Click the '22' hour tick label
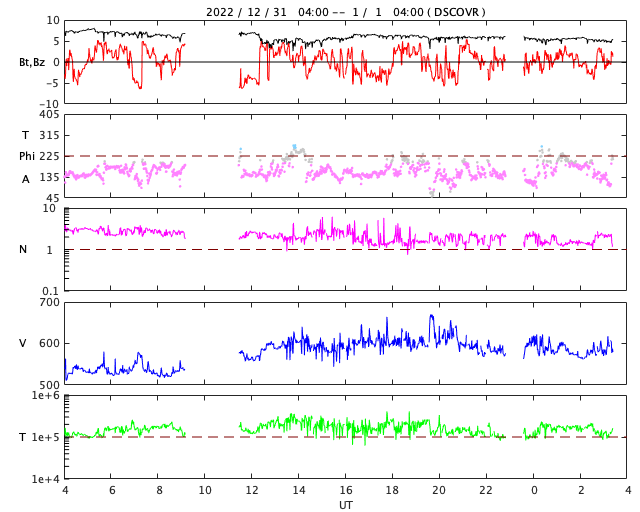This screenshot has height=512, width=640. 486,490
